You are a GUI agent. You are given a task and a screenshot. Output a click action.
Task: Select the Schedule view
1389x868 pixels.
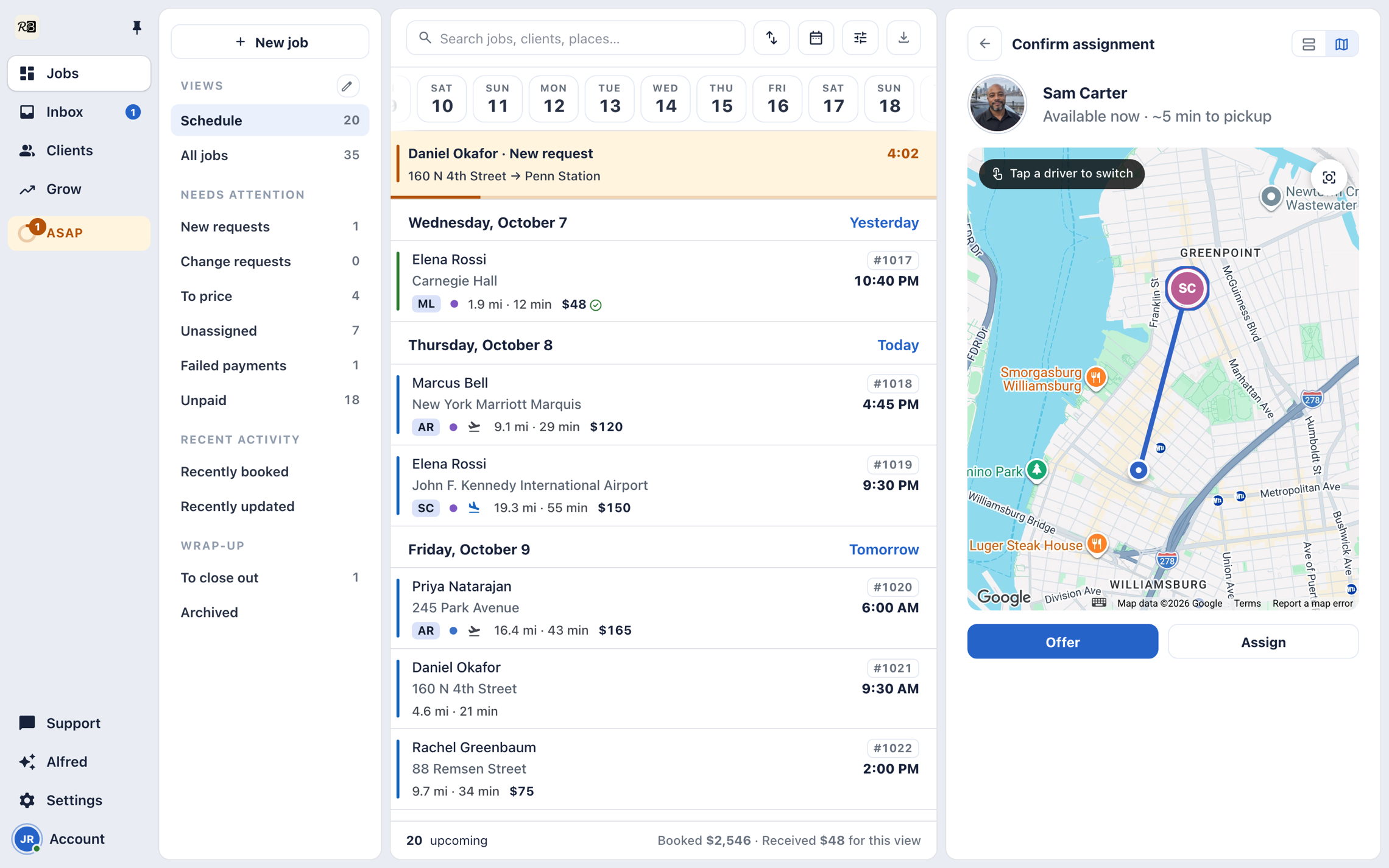[270, 121]
